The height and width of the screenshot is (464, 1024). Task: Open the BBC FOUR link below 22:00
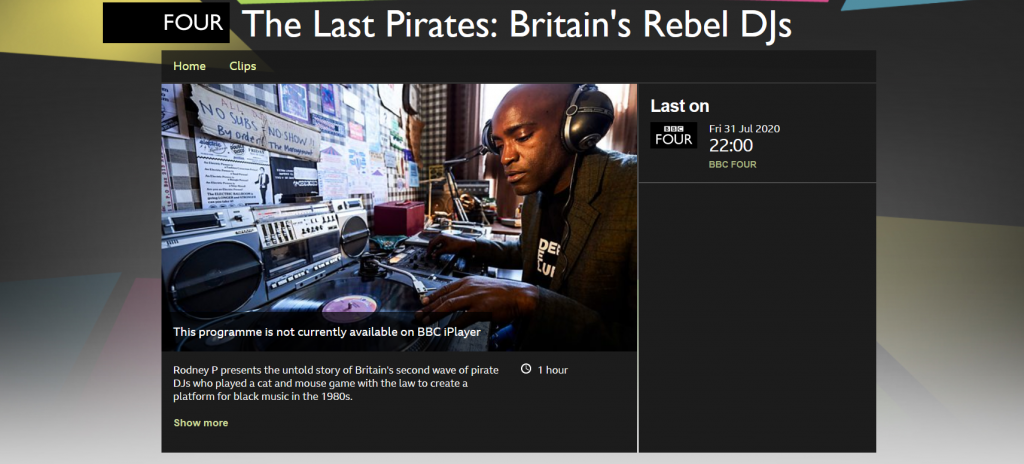(x=733, y=165)
